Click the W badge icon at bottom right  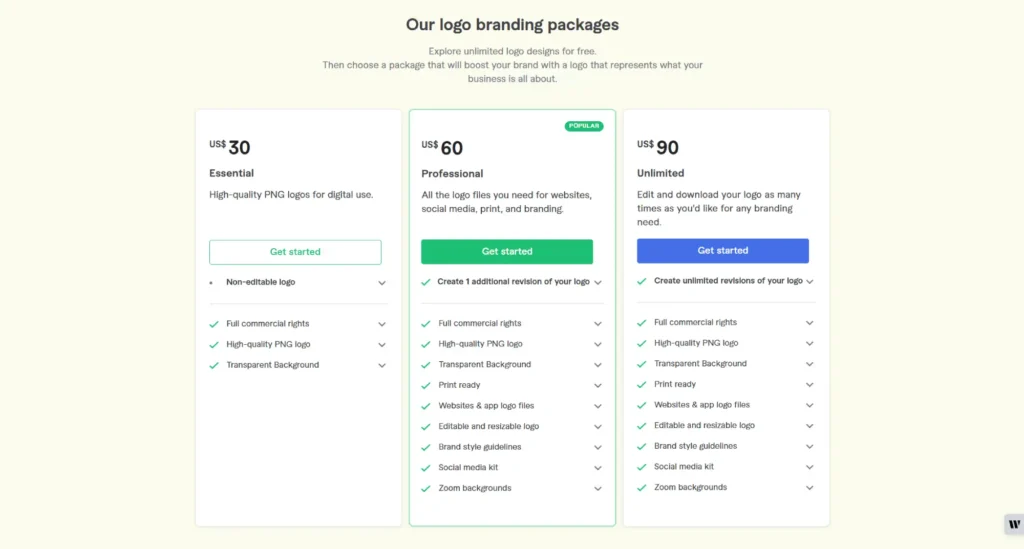click(x=1014, y=524)
